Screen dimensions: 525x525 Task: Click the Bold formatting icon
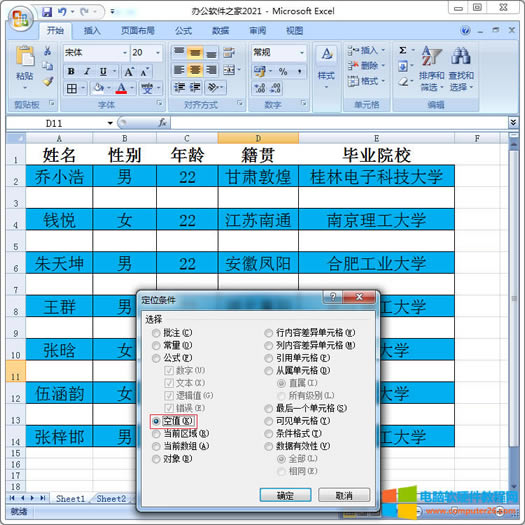(x=71, y=72)
